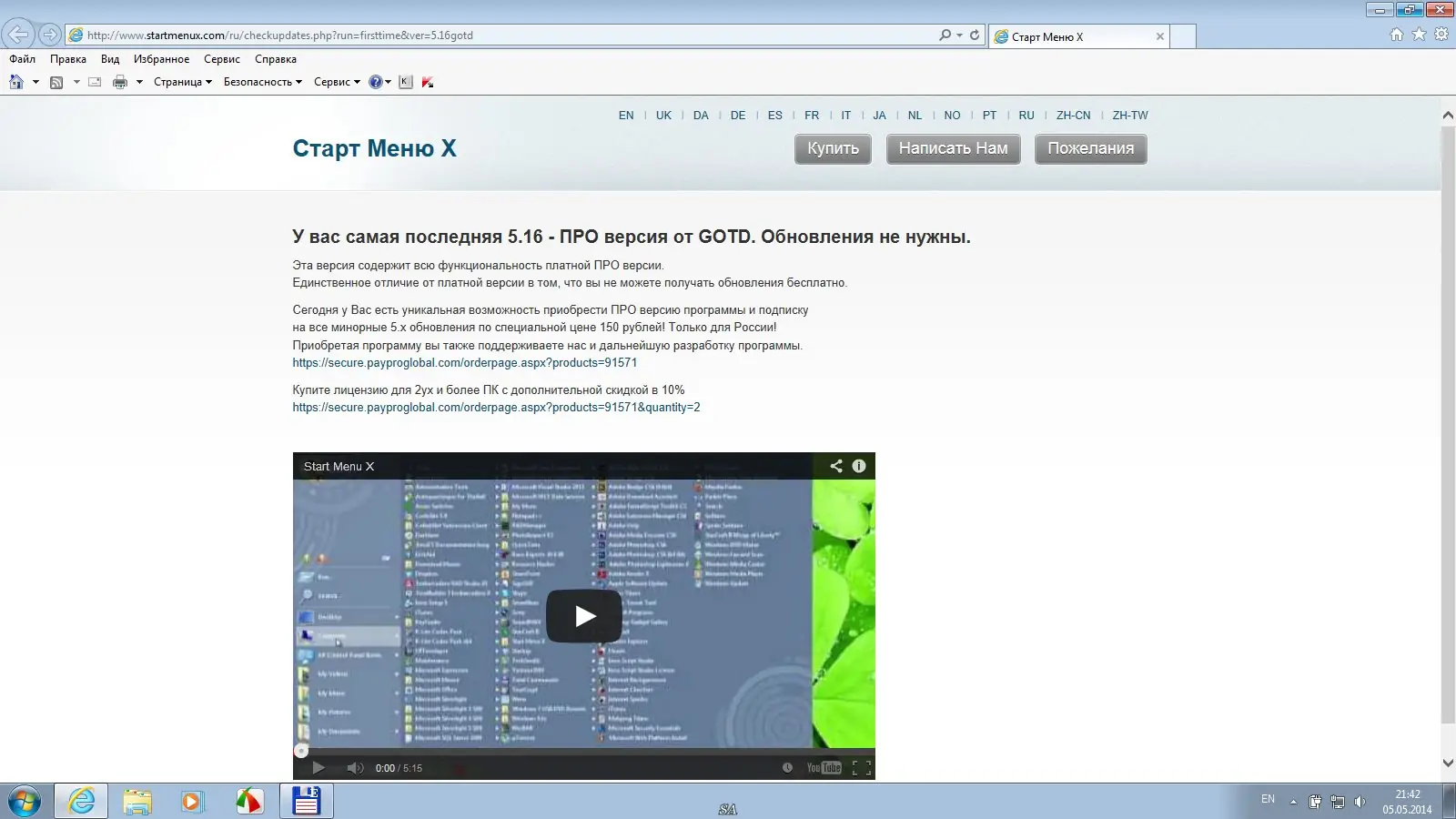Screen dimensions: 1456x819
Task: Open the Безопасность dropdown menu
Action: pyautogui.click(x=263, y=82)
